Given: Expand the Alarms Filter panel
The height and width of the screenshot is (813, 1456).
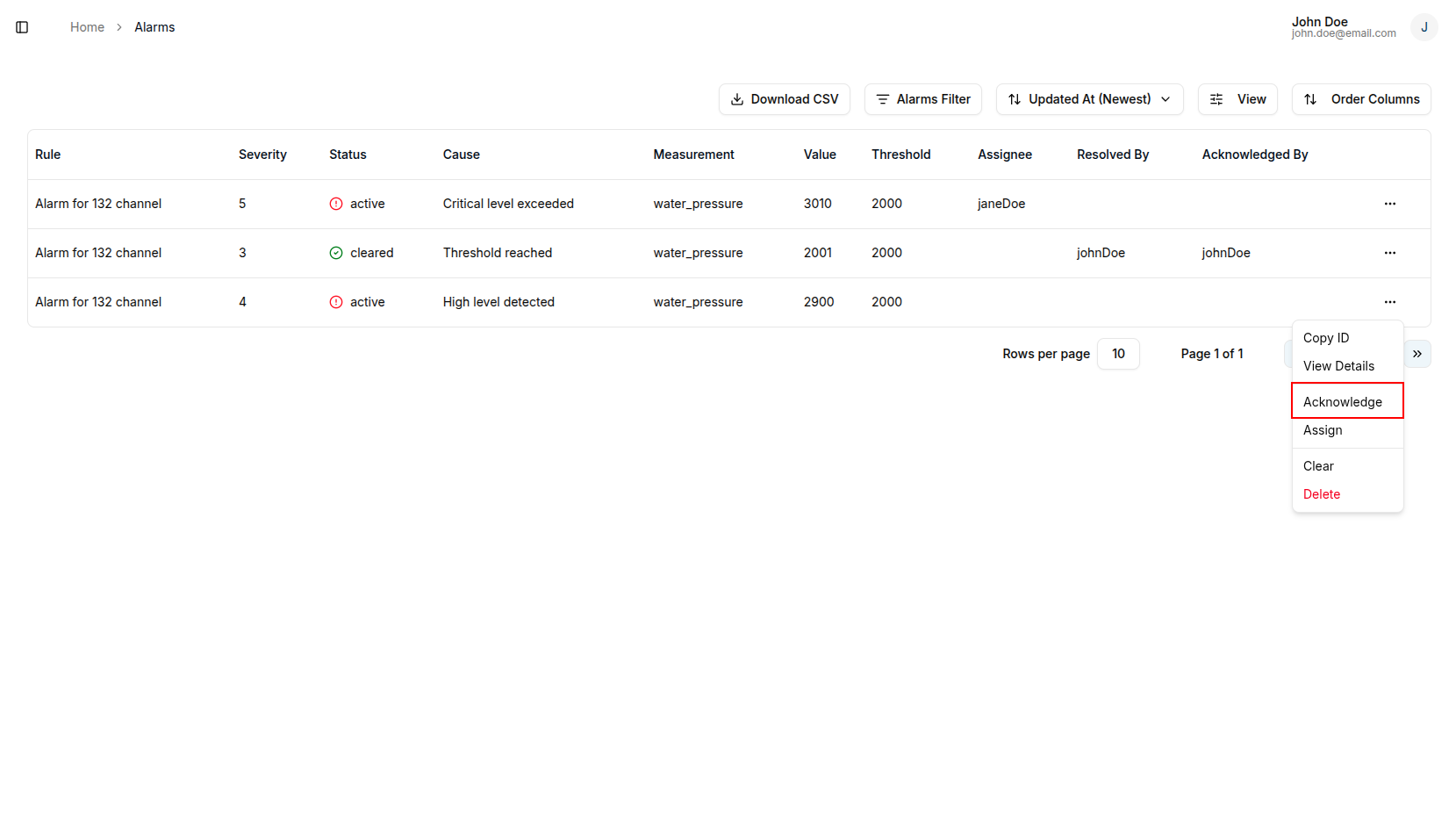Looking at the screenshot, I should pos(922,99).
